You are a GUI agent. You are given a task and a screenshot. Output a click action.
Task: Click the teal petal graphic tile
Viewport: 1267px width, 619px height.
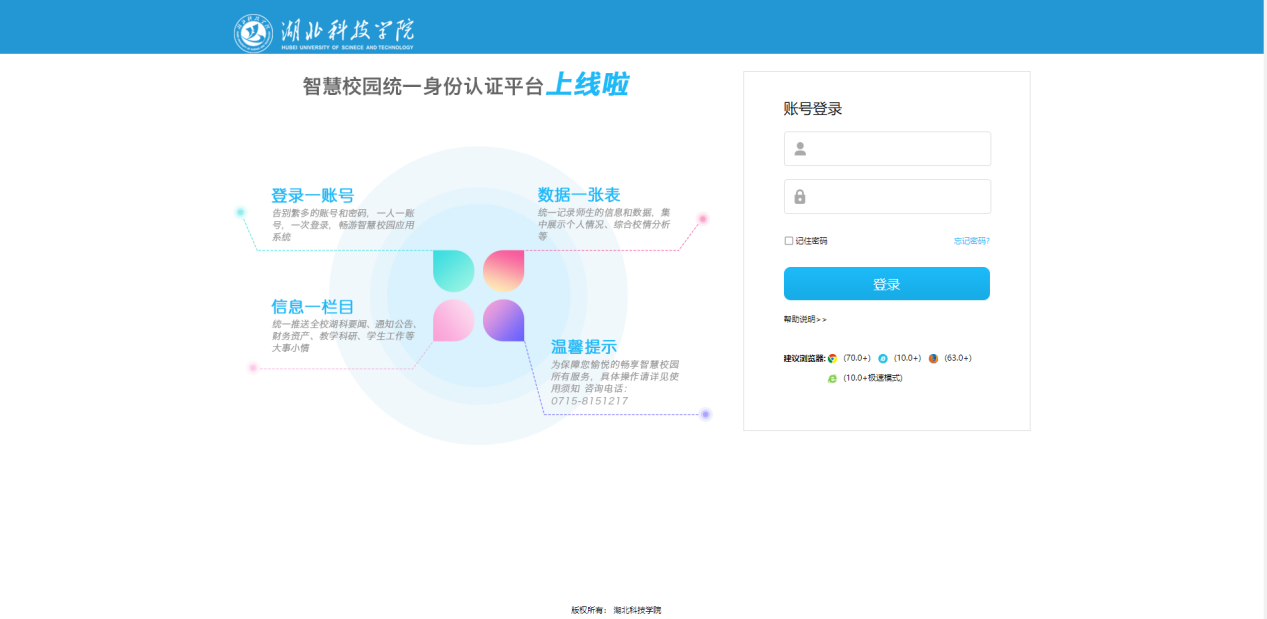pyautogui.click(x=453, y=271)
